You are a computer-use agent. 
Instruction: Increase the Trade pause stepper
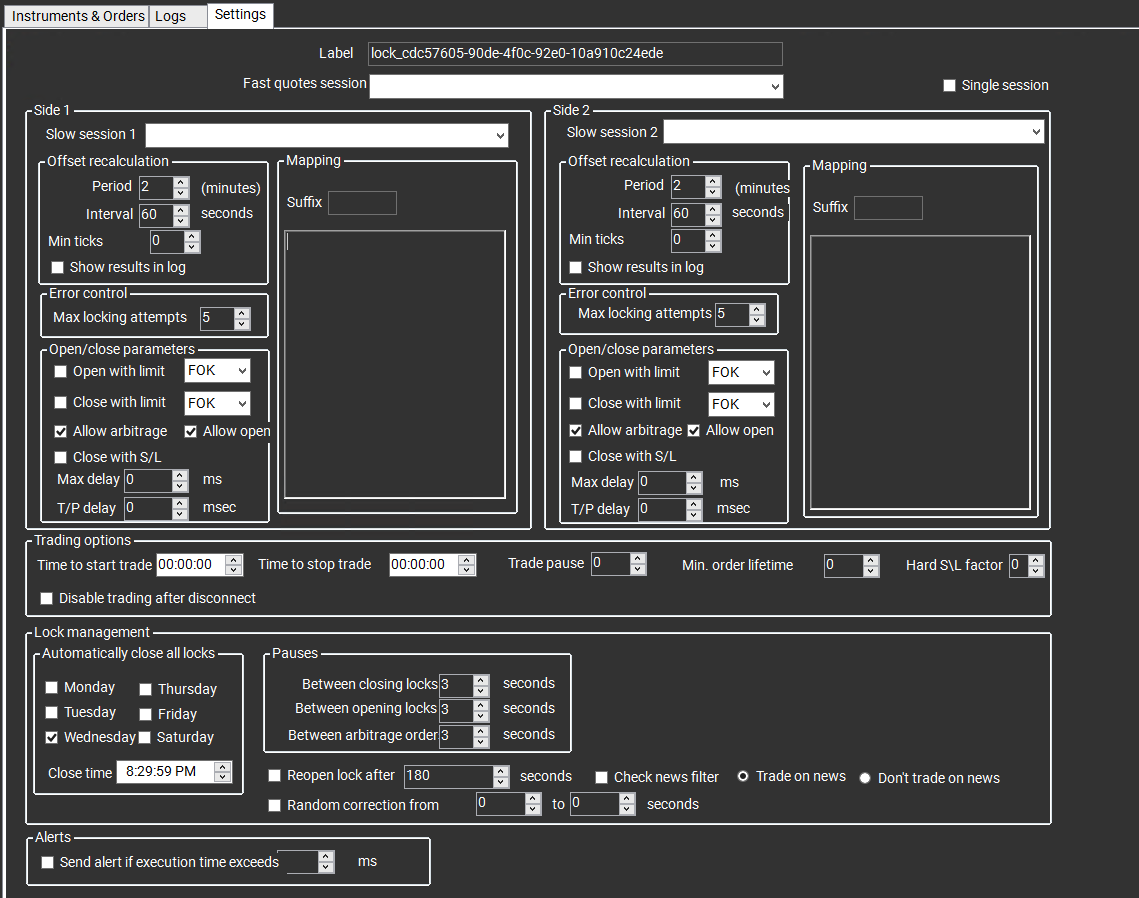click(x=638, y=558)
